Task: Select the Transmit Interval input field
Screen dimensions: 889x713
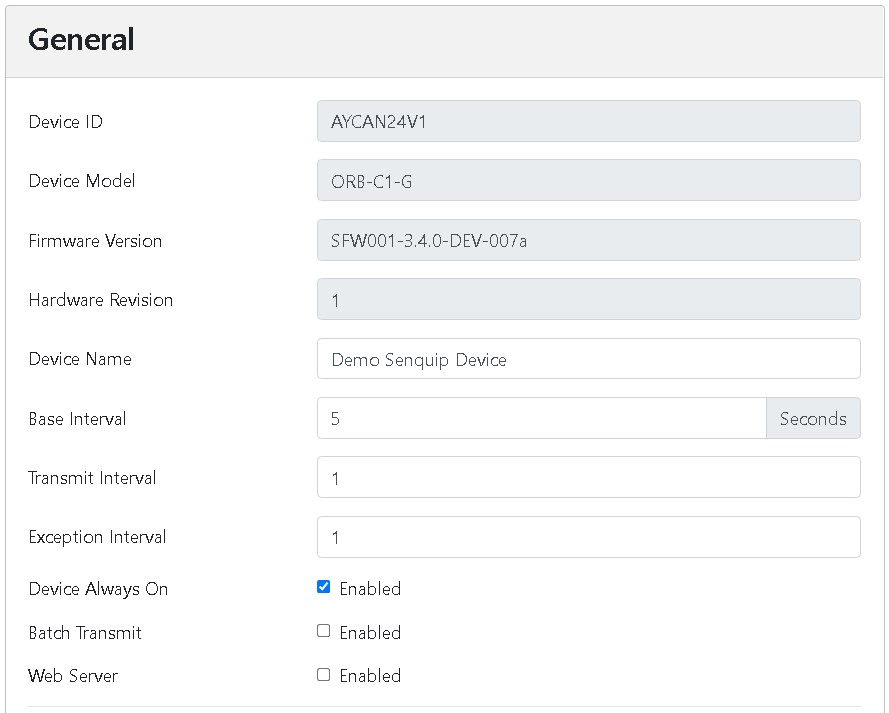Action: 588,478
